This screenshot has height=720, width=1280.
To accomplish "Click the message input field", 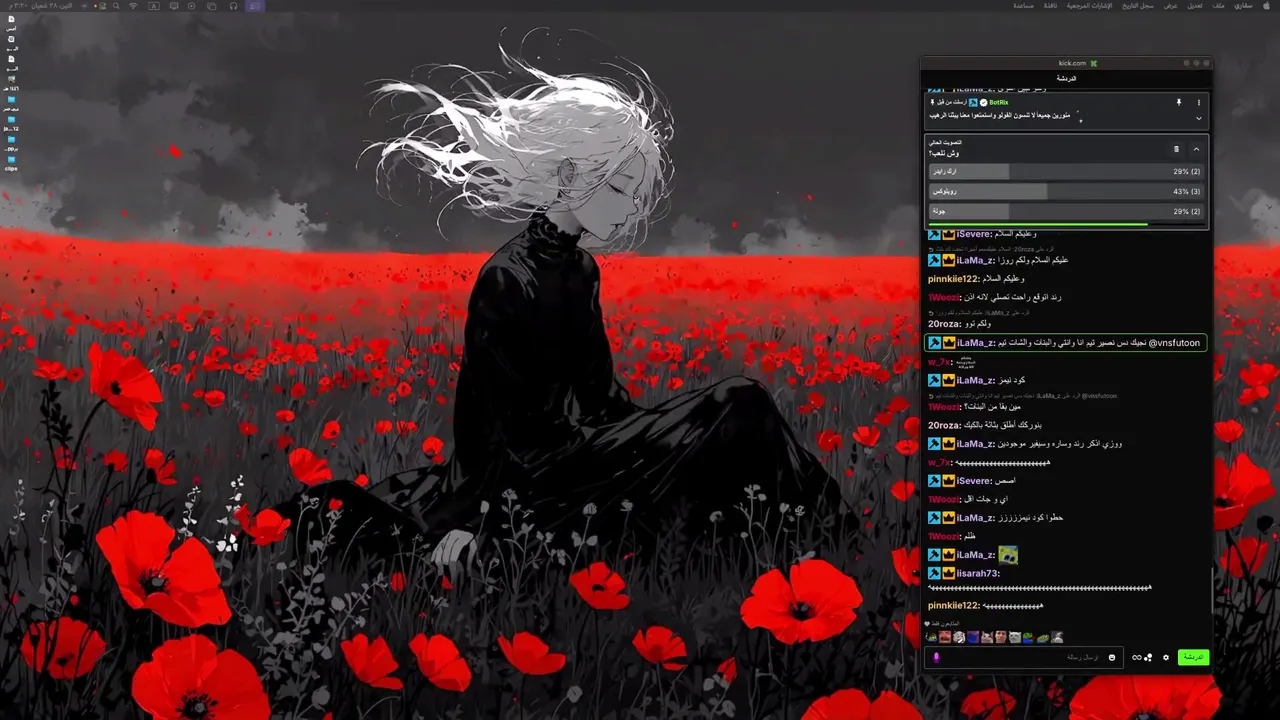I will pos(1025,657).
